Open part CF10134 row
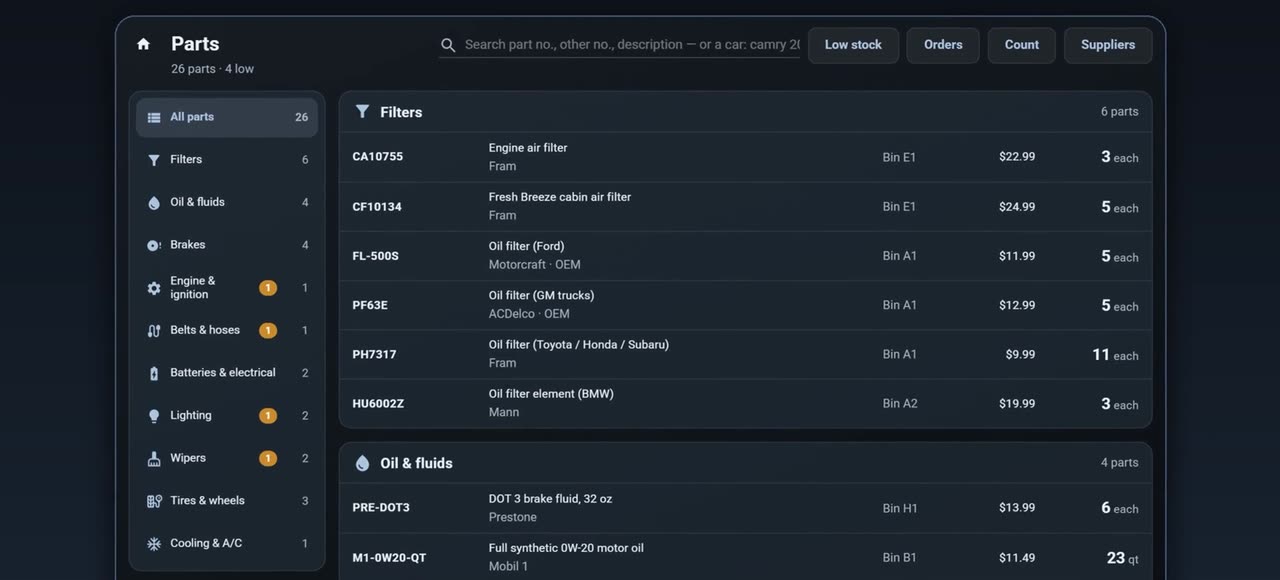The width and height of the screenshot is (1280, 580). point(745,206)
